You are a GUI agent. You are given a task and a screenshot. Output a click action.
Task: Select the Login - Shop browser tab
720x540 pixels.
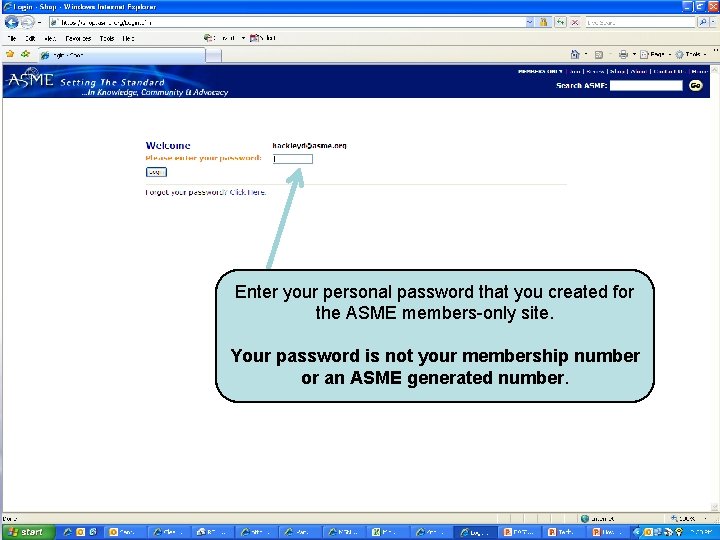coord(122,55)
